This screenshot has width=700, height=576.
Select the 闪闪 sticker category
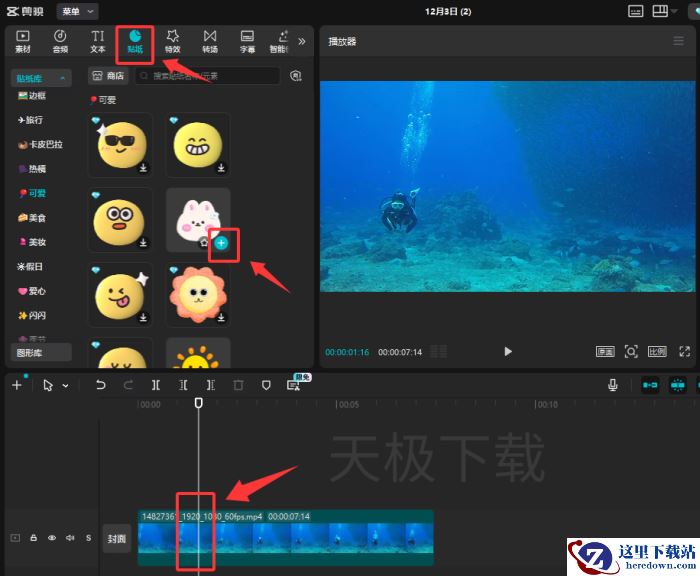coord(32,316)
